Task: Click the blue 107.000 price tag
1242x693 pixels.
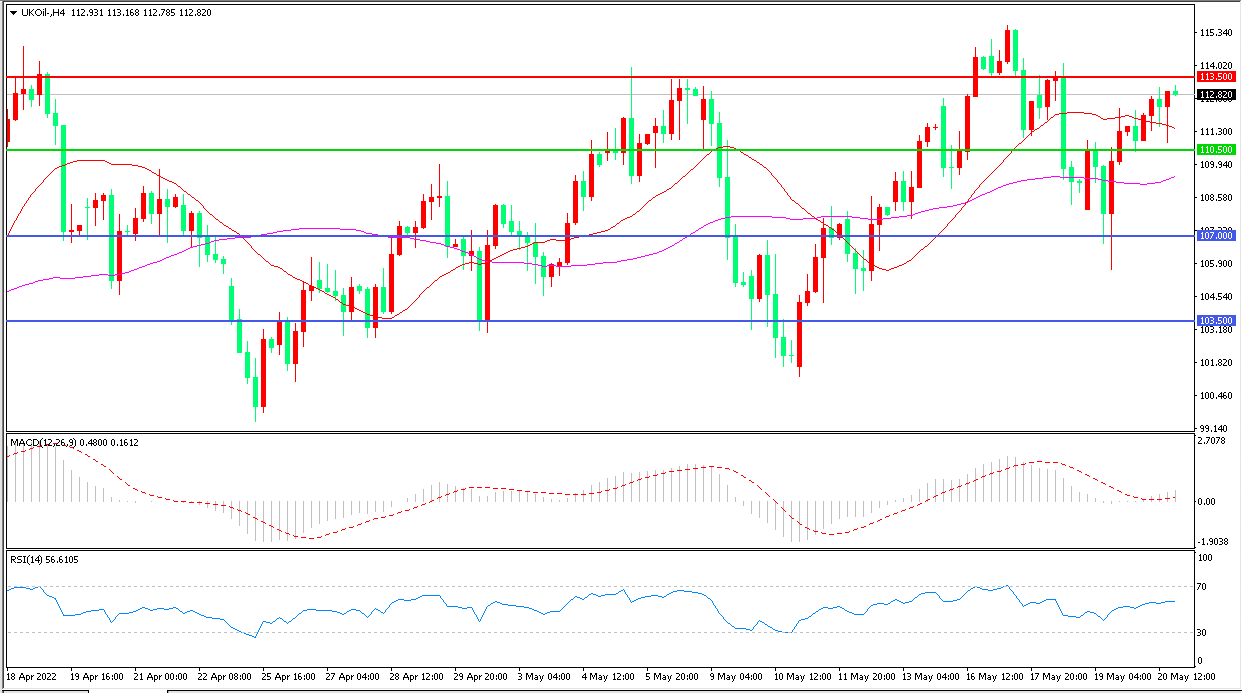Action: pyautogui.click(x=1216, y=236)
